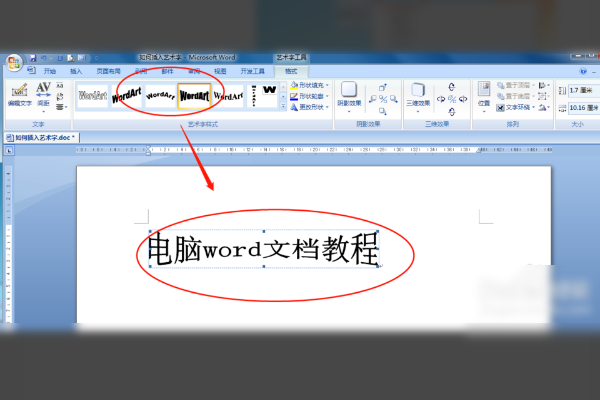Tilt 3-D effect up icon
This screenshot has height=400, width=600.
pos(452,87)
